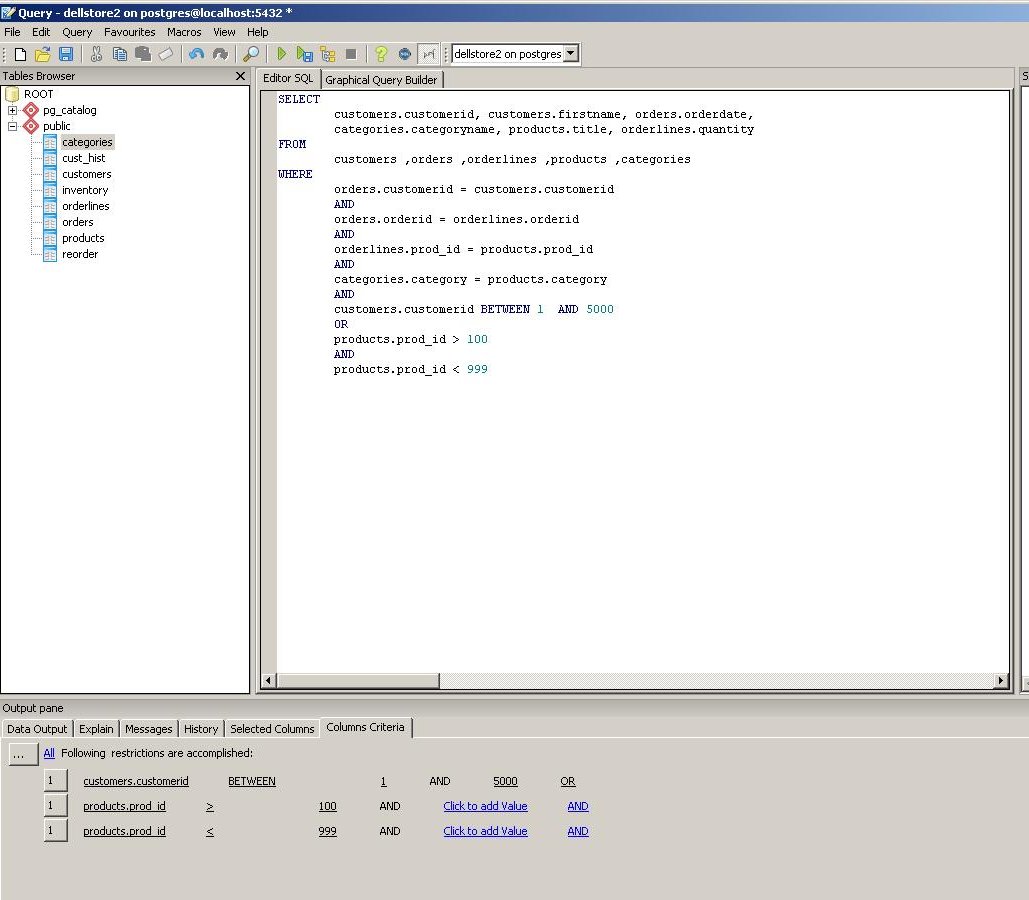
Task: Click customers.customerid criteria column link
Action: (136, 781)
